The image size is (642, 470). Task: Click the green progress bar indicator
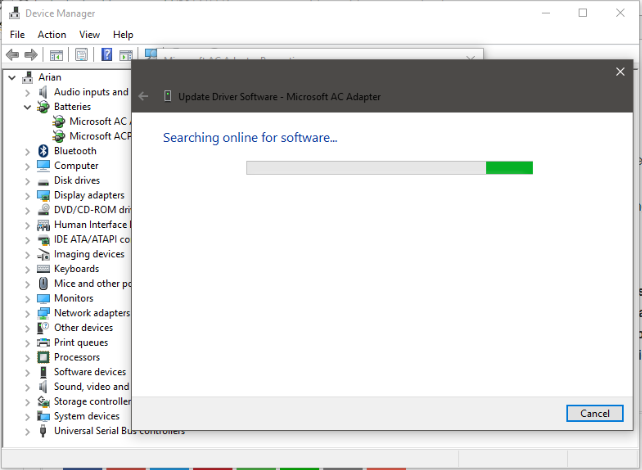[509, 168]
